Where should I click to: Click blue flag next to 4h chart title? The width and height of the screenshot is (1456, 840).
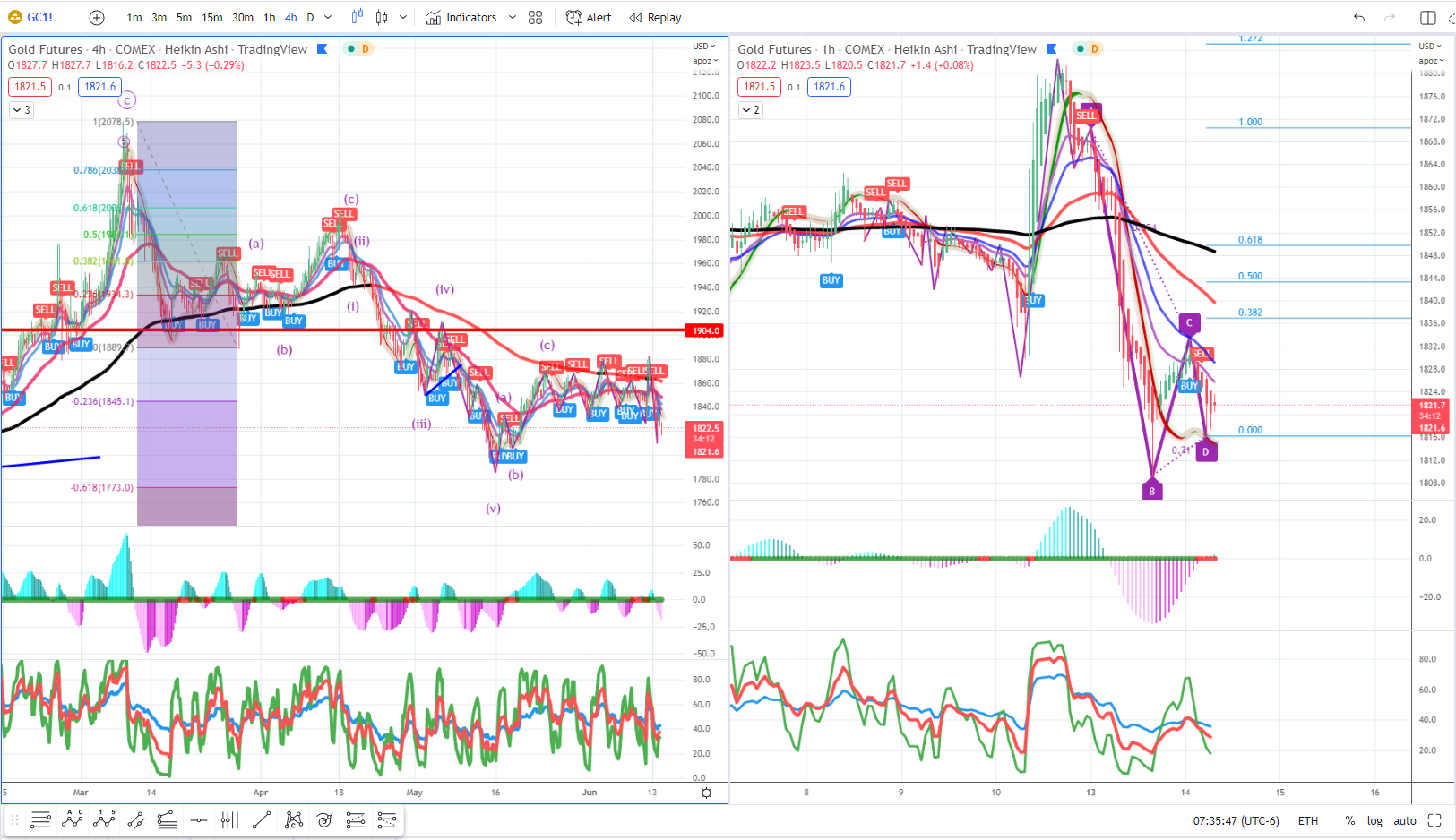323,49
